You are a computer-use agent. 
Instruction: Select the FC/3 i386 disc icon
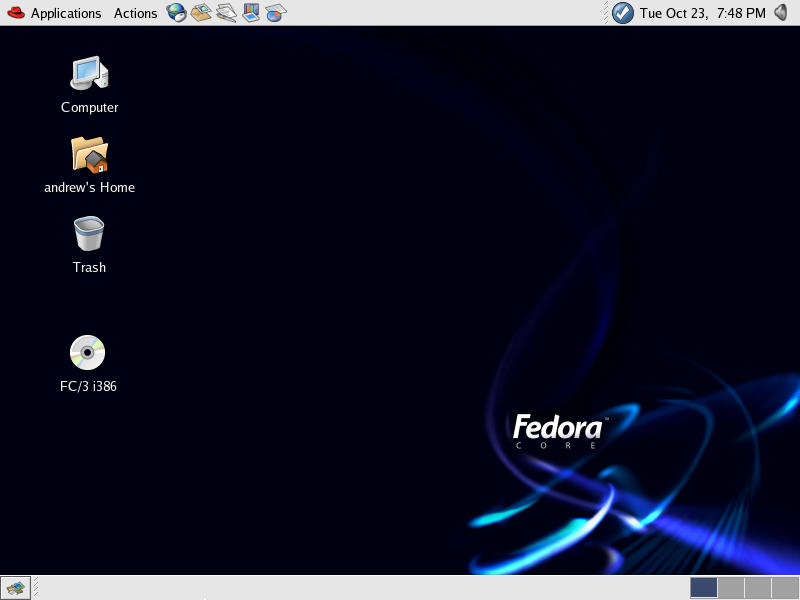click(88, 353)
